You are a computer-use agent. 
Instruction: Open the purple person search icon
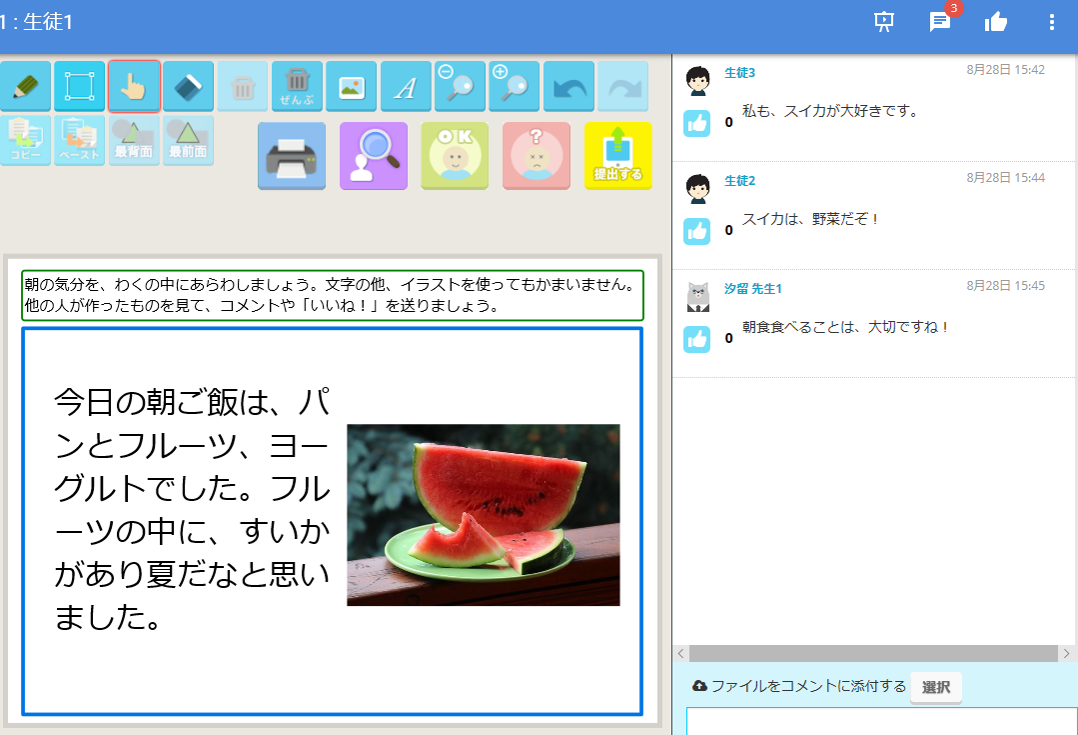coord(373,156)
